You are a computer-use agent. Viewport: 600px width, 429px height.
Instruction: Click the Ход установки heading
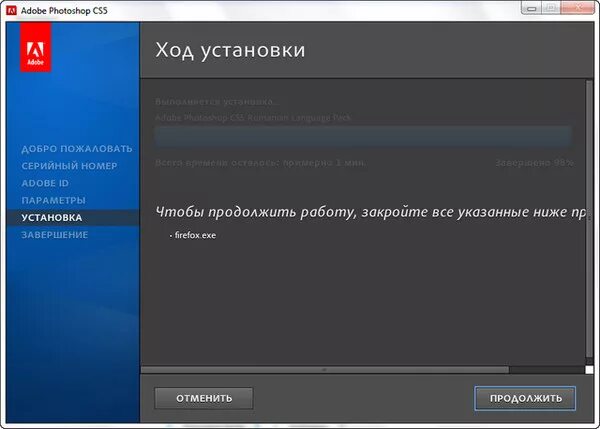(x=230, y=50)
